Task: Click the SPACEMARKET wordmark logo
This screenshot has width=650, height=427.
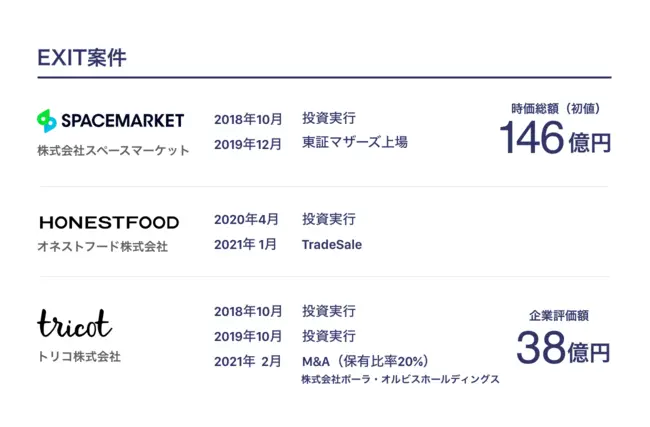Action: pyautogui.click(x=123, y=121)
